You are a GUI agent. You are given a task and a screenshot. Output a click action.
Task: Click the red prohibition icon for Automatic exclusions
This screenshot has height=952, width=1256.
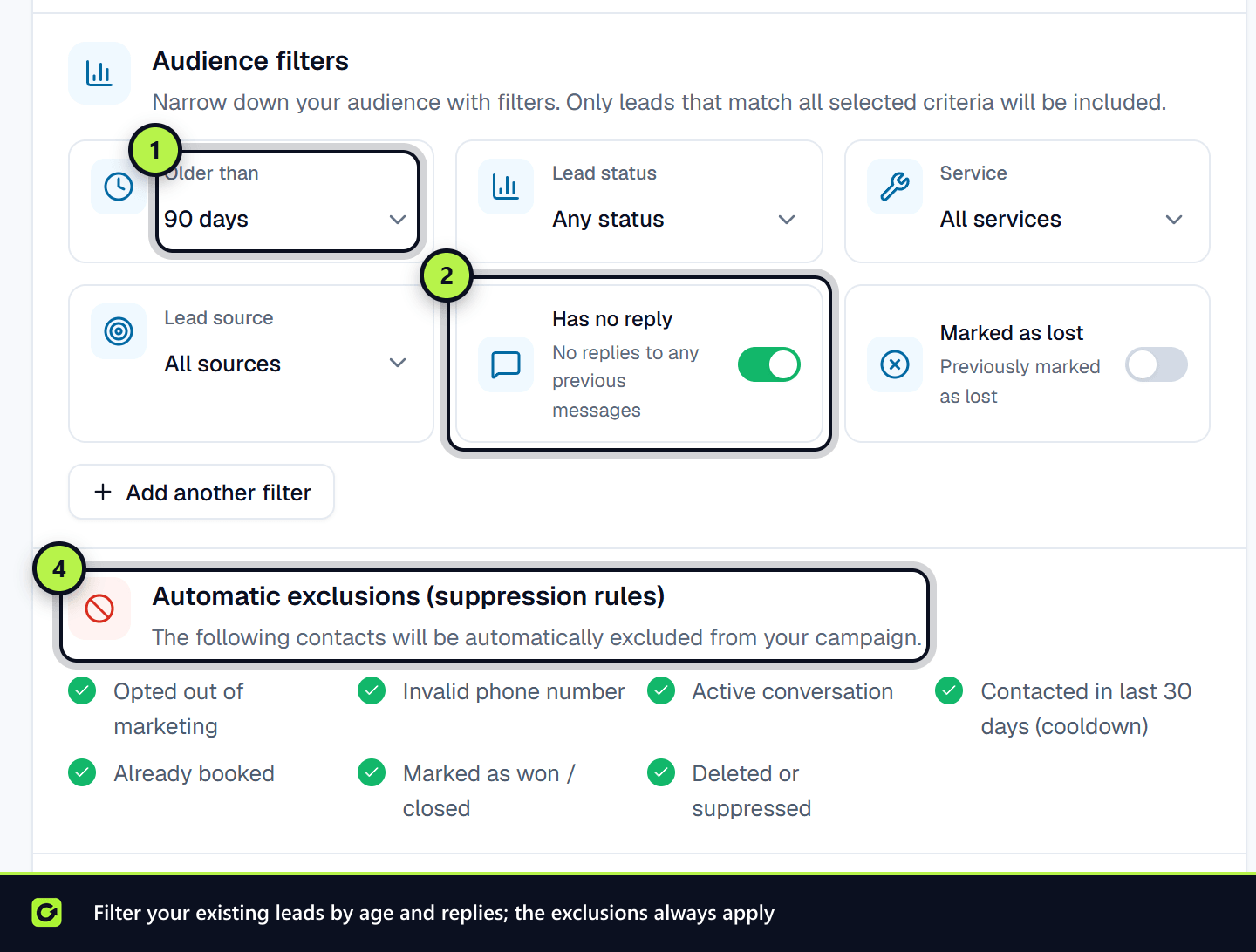[x=99, y=609]
